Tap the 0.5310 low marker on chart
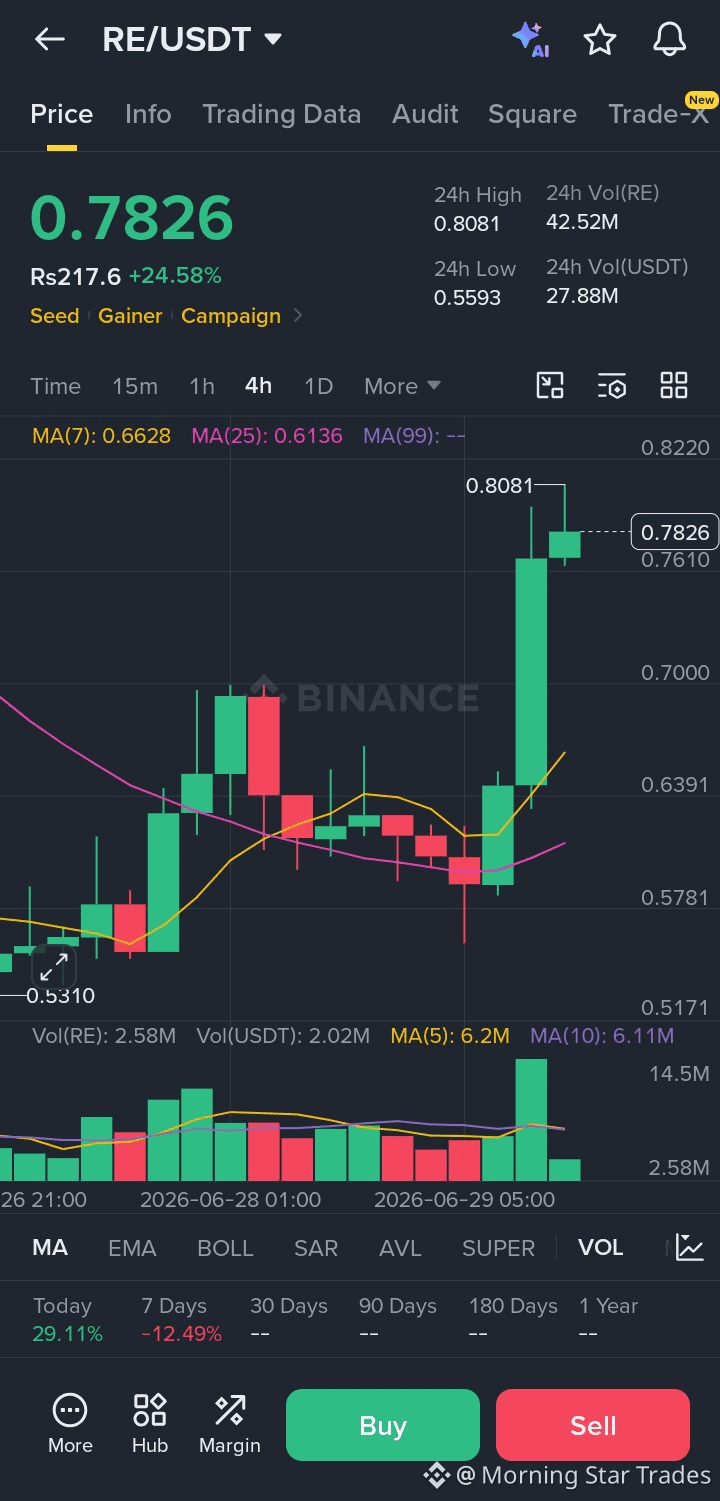This screenshot has width=720, height=1501. [60, 995]
